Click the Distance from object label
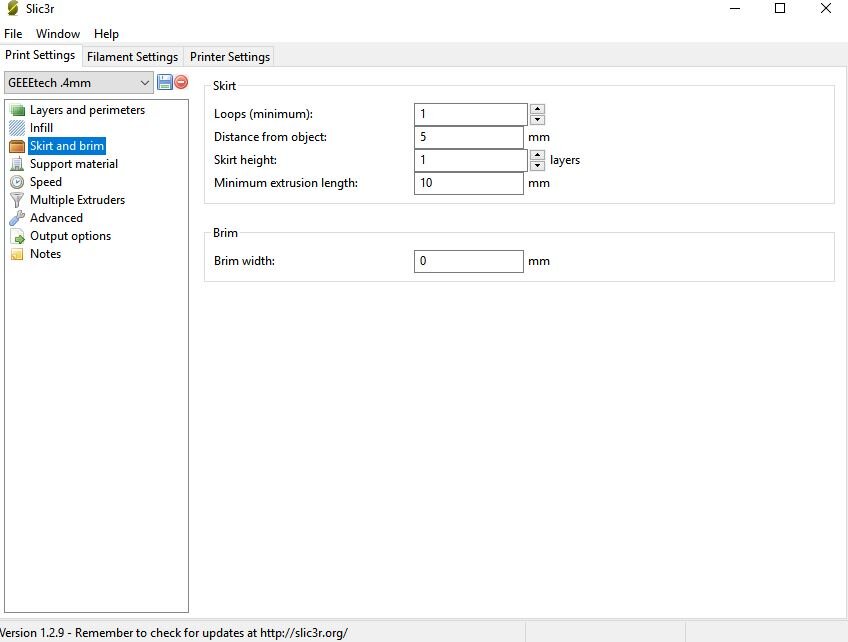Image resolution: width=848 pixels, height=642 pixels. [x=270, y=137]
